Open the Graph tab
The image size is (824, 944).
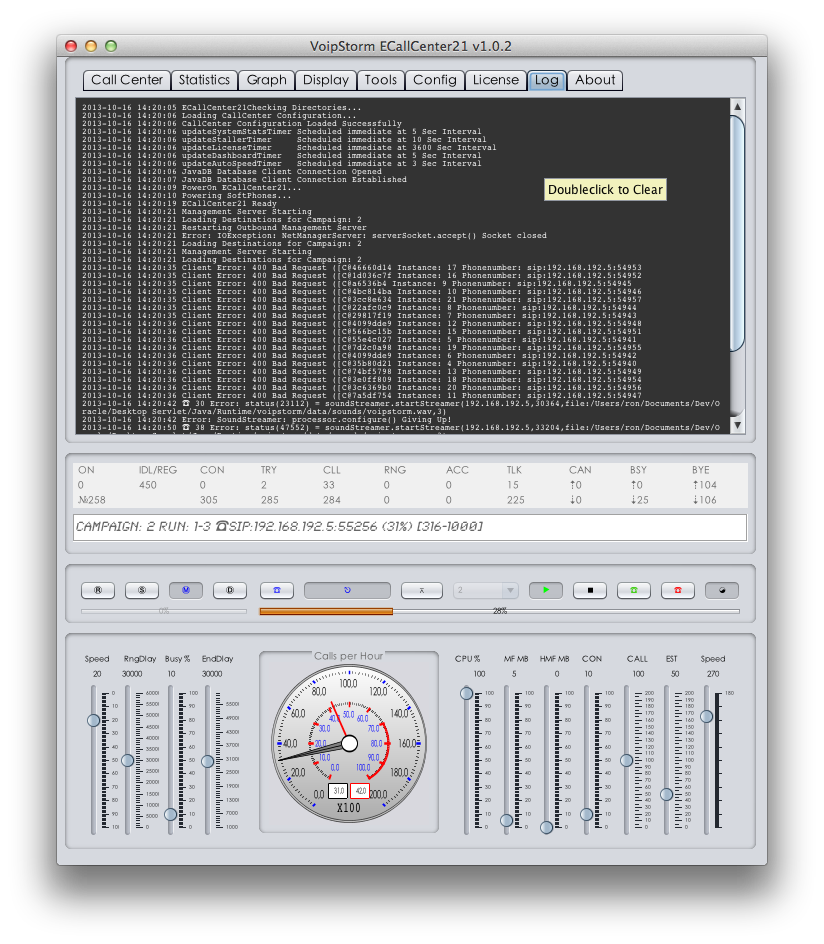pyautogui.click(x=267, y=80)
